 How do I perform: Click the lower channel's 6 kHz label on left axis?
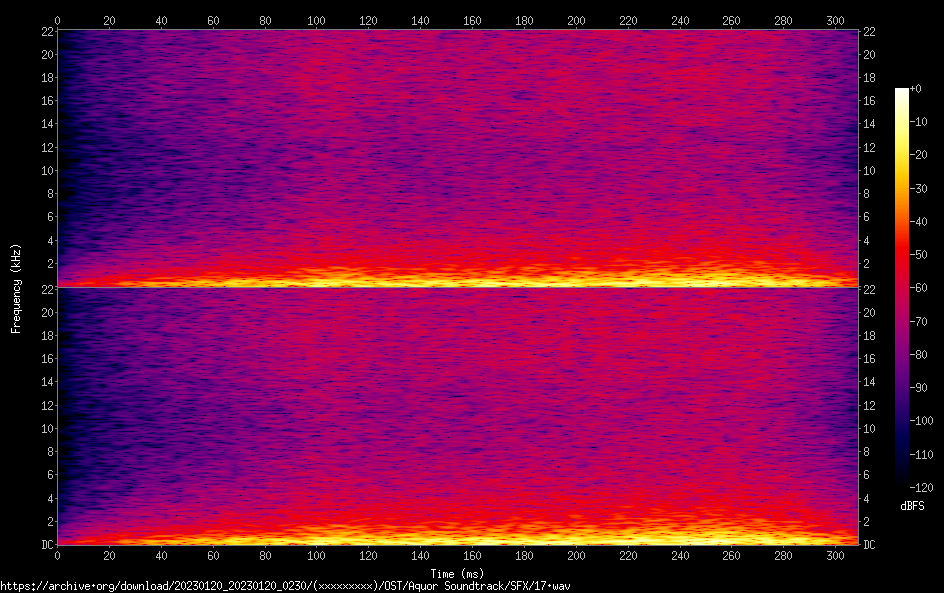tap(49, 475)
